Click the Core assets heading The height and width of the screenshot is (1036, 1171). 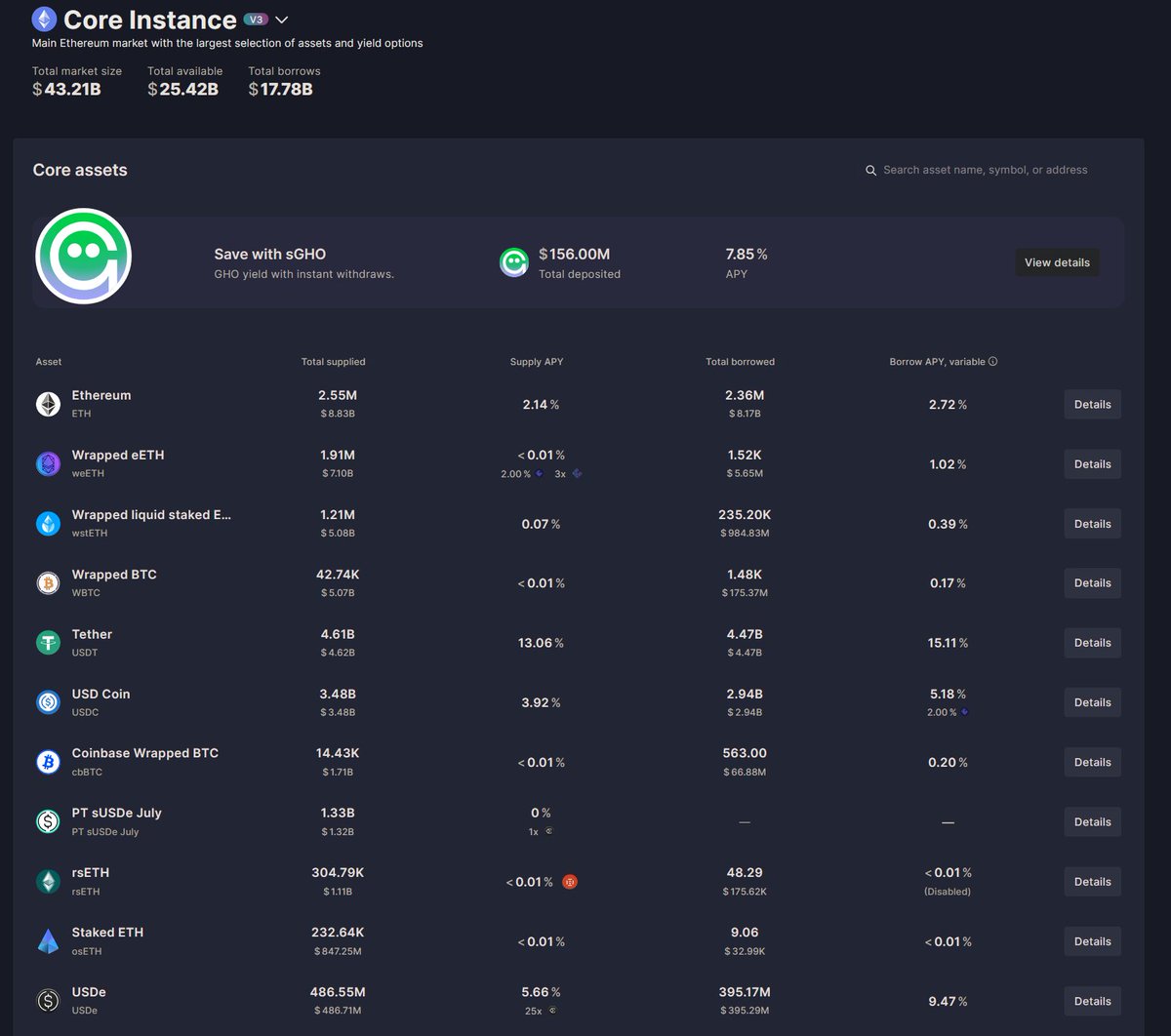click(x=80, y=170)
